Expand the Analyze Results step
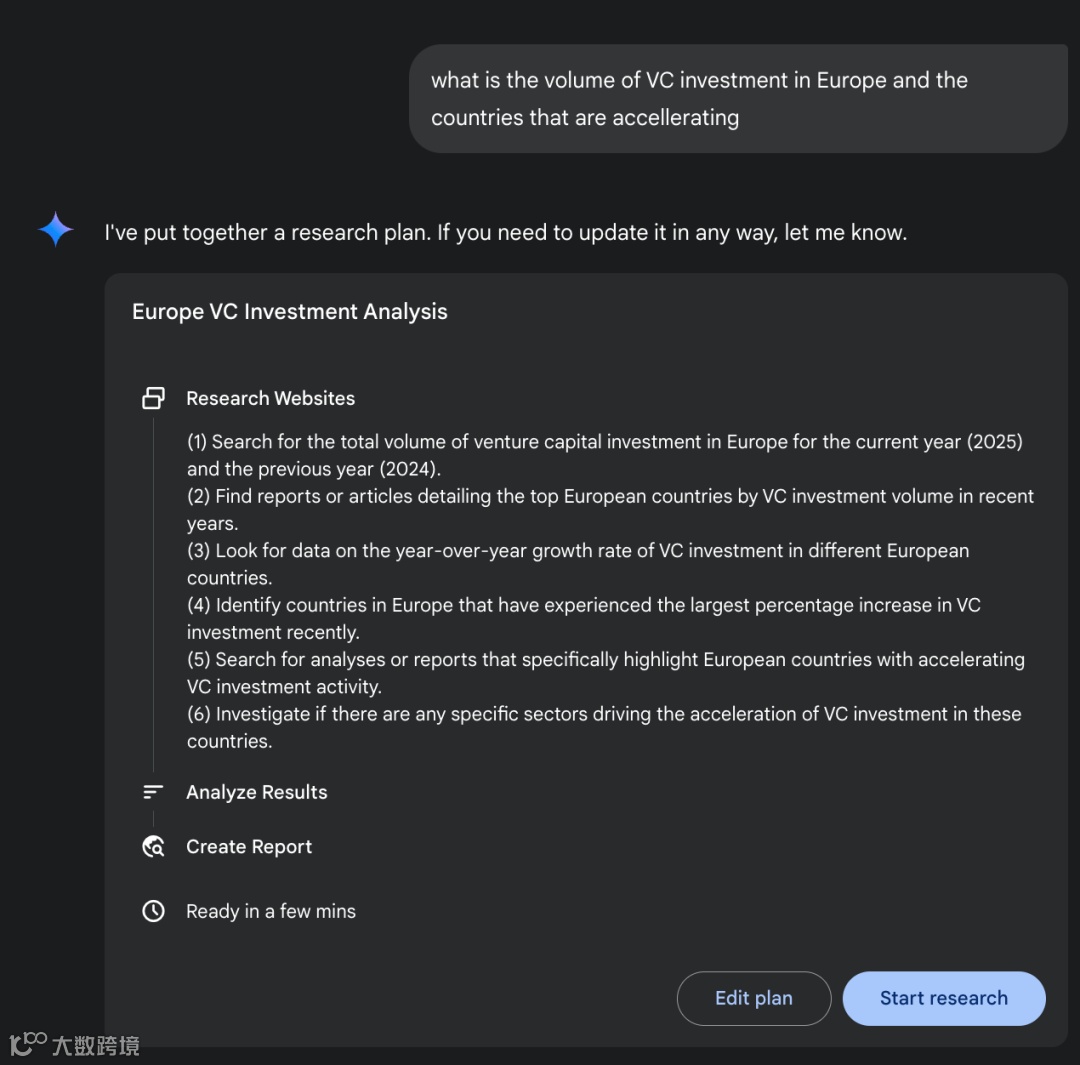1080x1065 pixels. point(257,792)
